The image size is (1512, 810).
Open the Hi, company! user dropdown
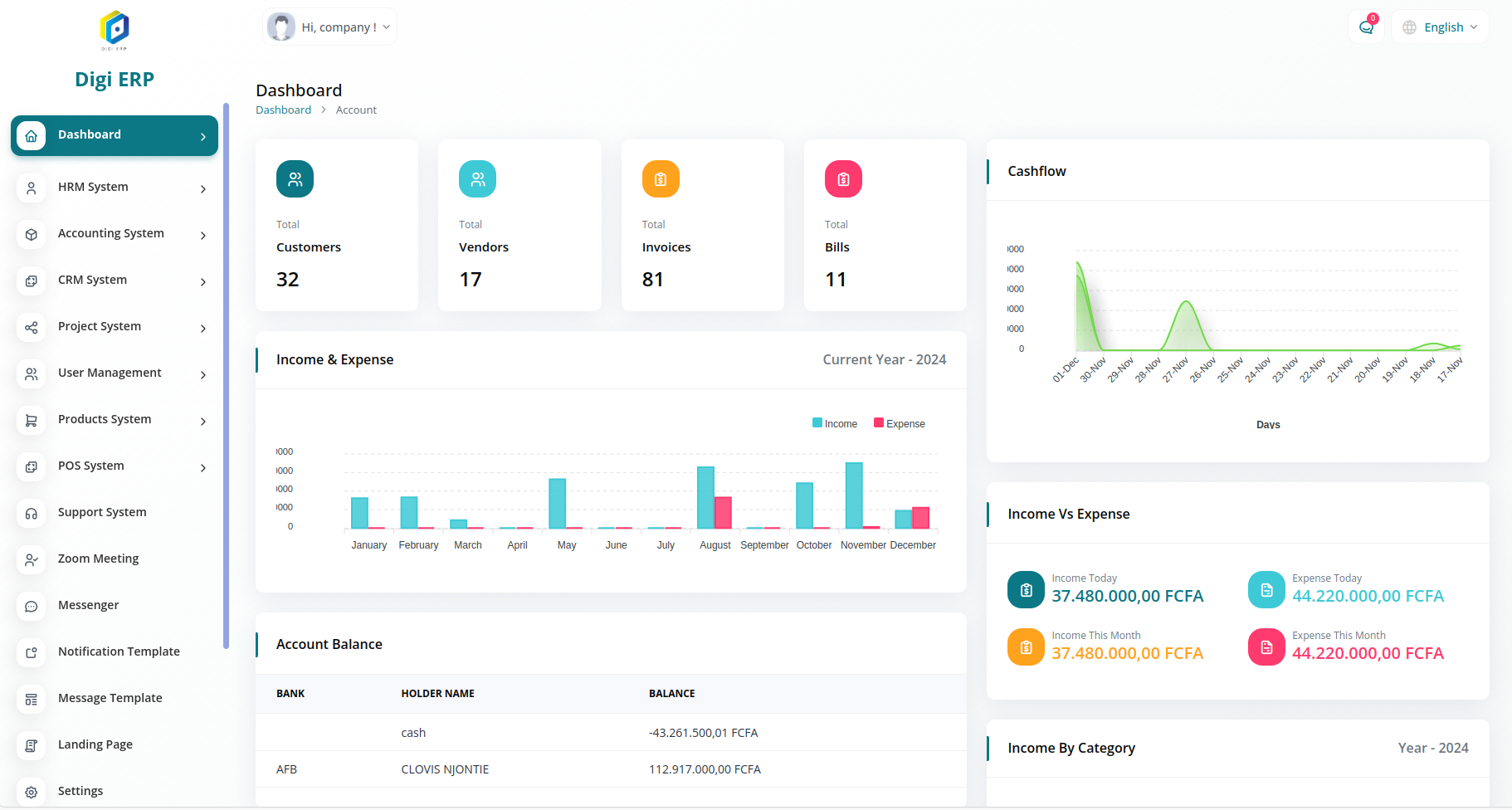pos(330,27)
